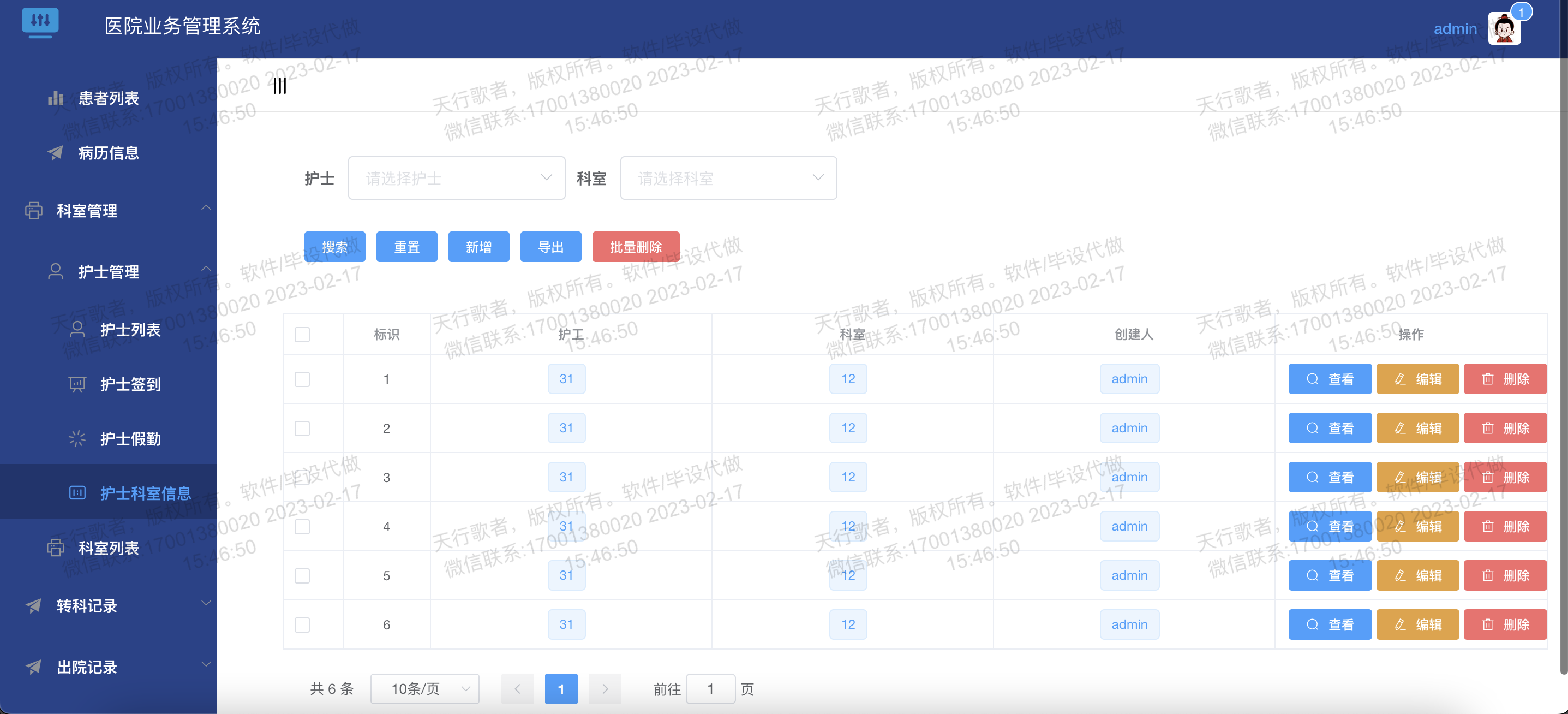Open the 10条/页 page size selector
Screen dimensions: 1568x714
[x=424, y=688]
